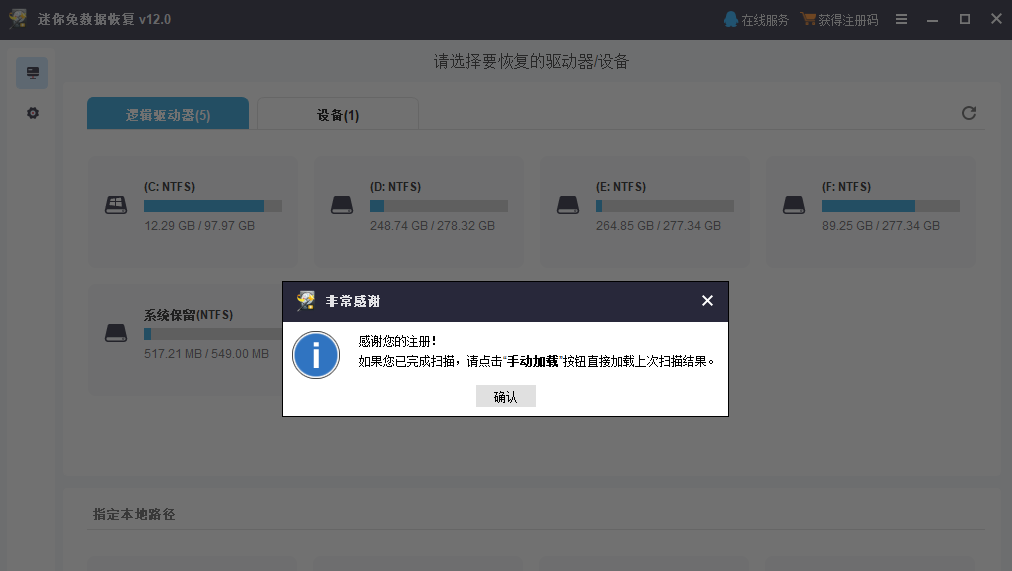The width and height of the screenshot is (1012, 571).
Task: Click the blue info icon in dialog
Action: coord(316,355)
